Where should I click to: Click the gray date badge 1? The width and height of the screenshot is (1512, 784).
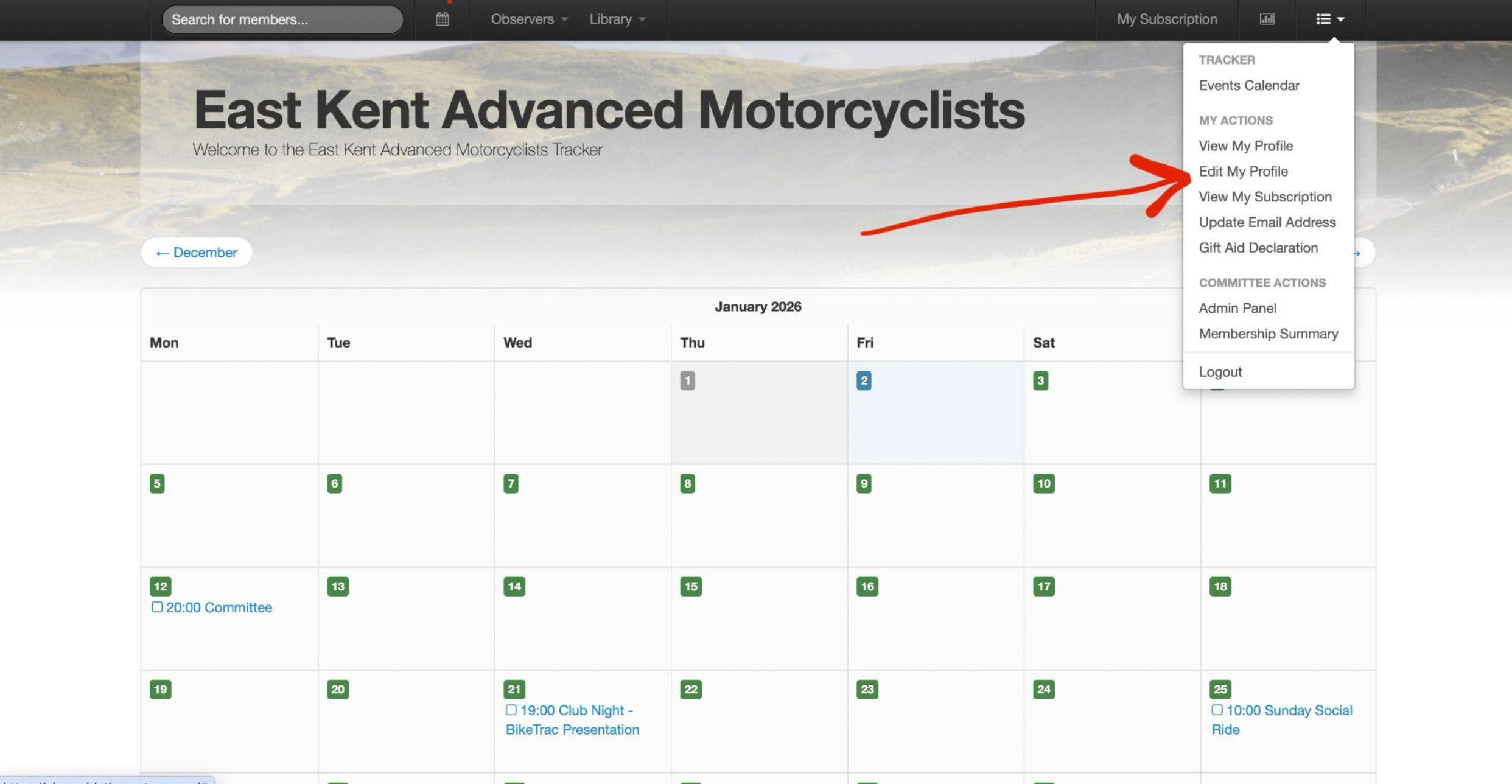(687, 380)
